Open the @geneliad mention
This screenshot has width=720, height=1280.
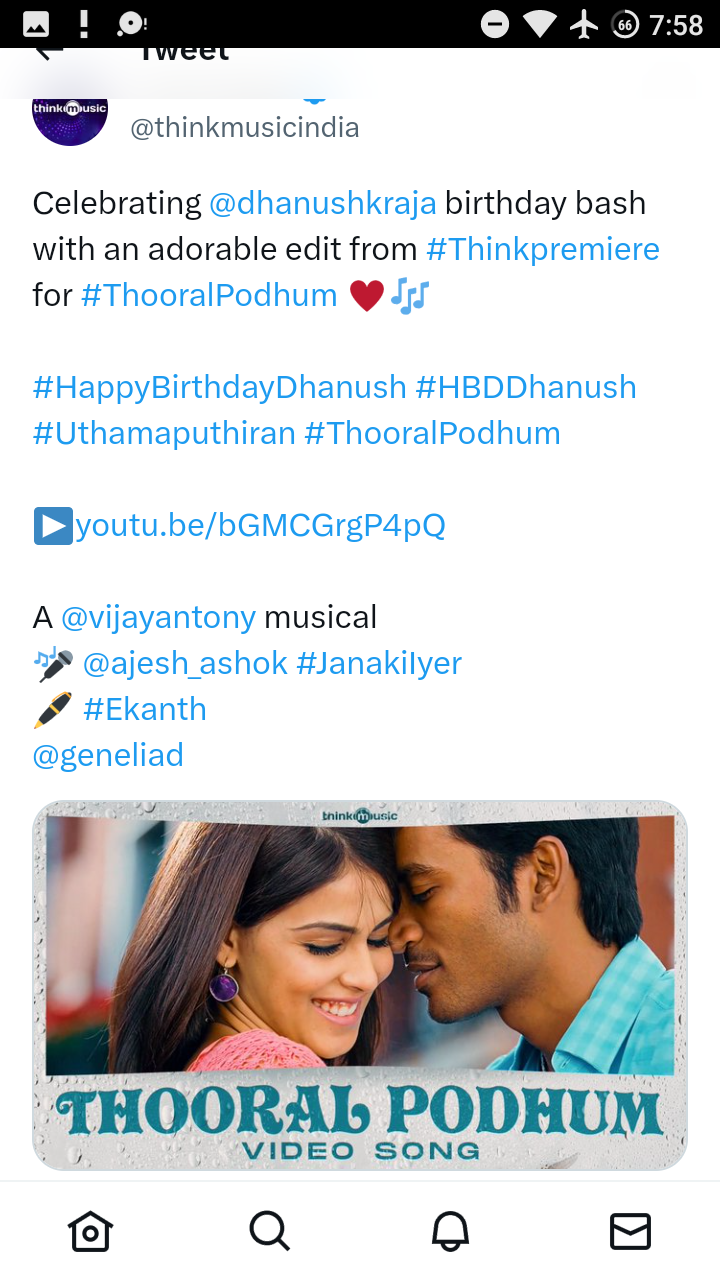pos(108,755)
